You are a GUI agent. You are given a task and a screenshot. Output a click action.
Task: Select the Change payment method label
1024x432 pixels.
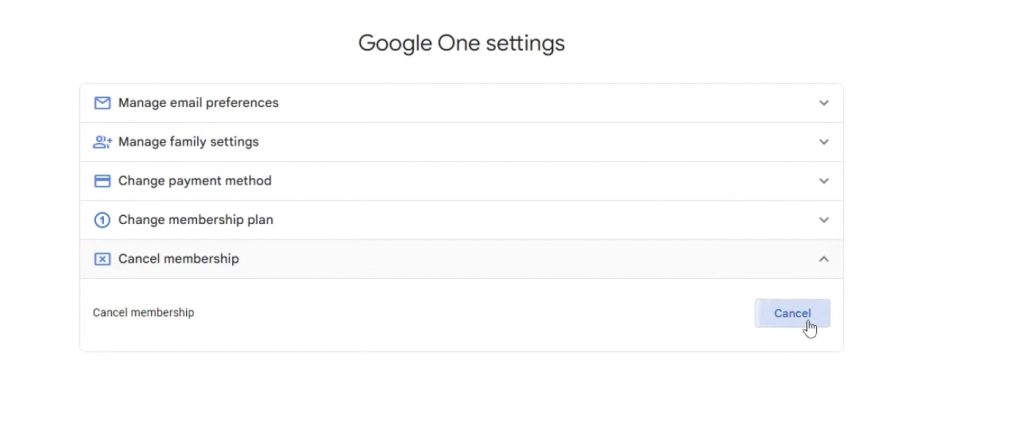[x=195, y=181]
